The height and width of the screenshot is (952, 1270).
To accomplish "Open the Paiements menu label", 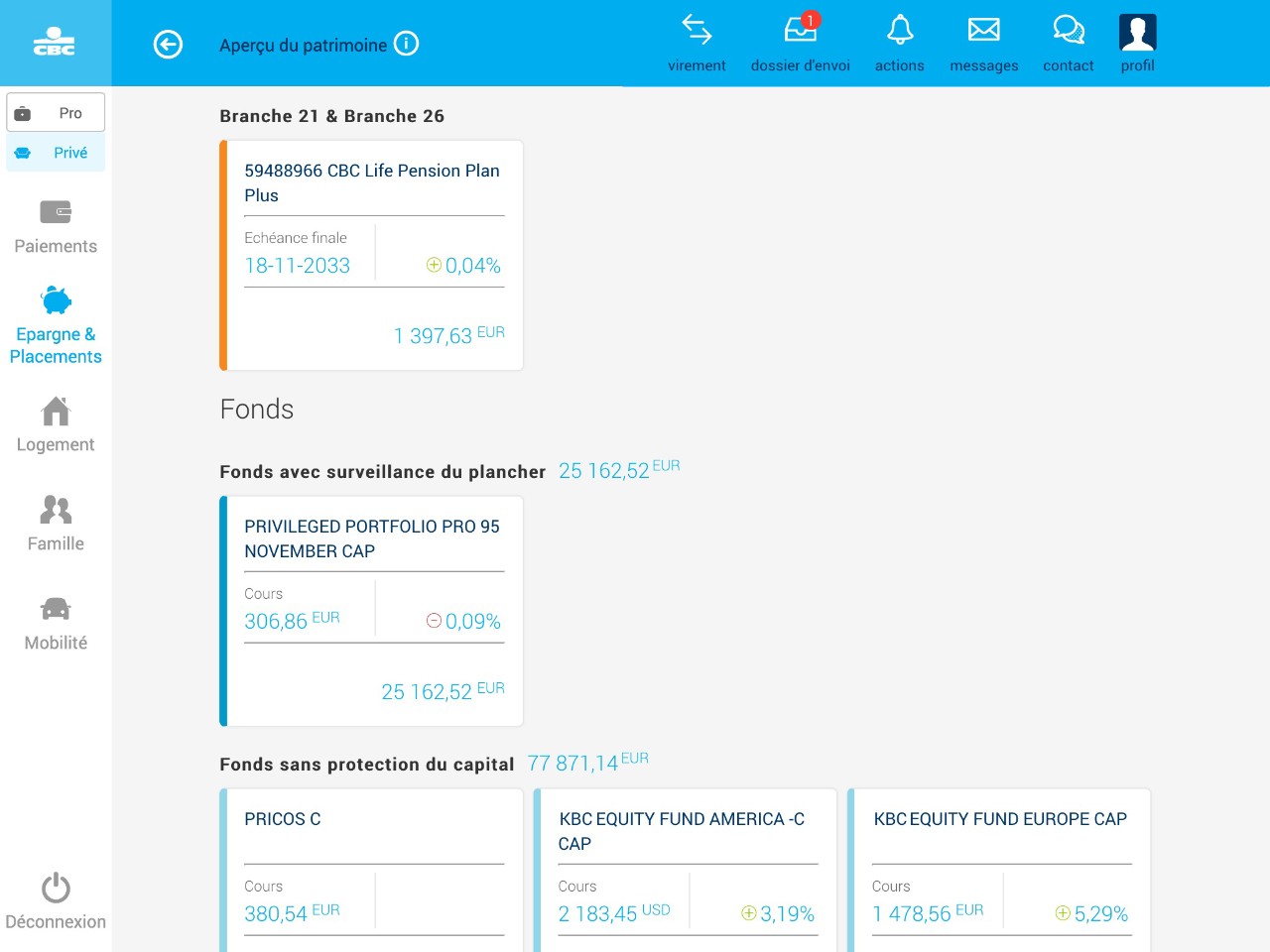I will 56,246.
